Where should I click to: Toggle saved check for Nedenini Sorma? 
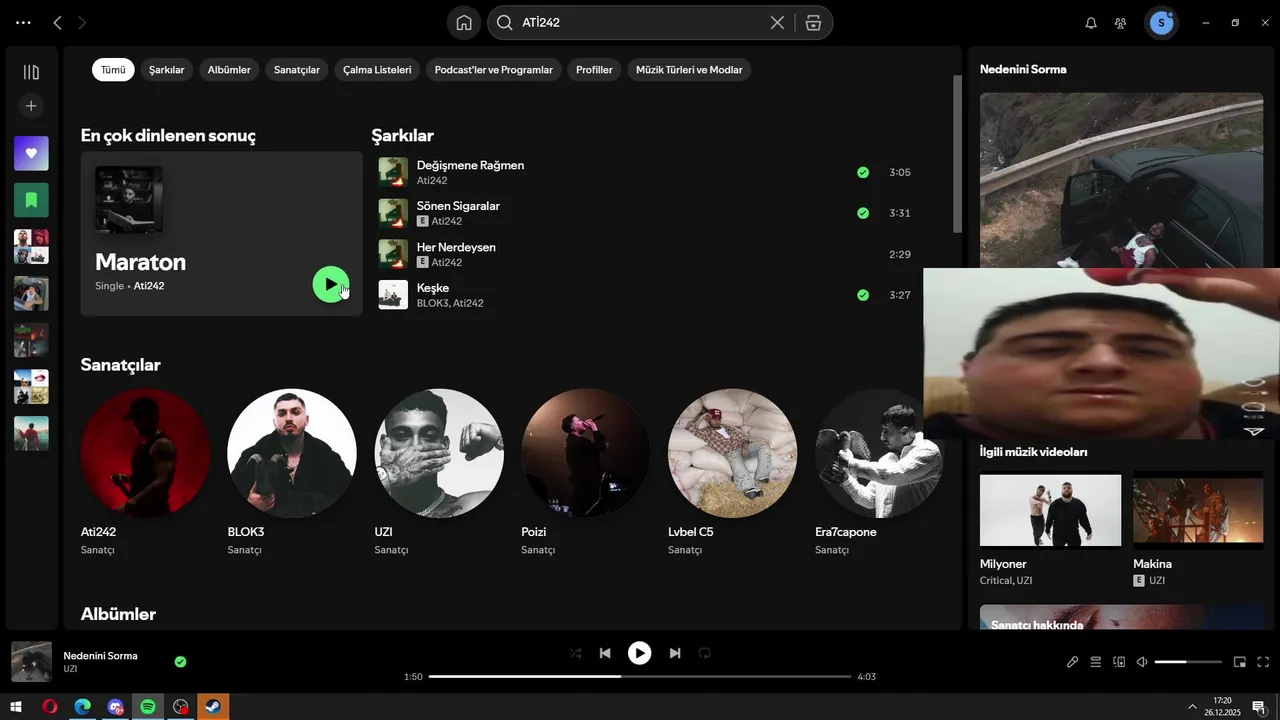coord(180,662)
